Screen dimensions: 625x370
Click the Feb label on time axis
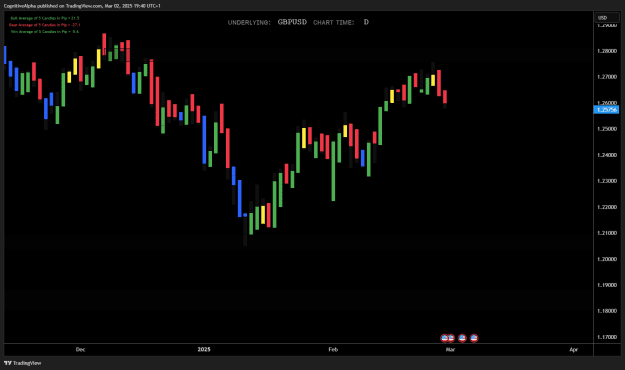click(333, 349)
